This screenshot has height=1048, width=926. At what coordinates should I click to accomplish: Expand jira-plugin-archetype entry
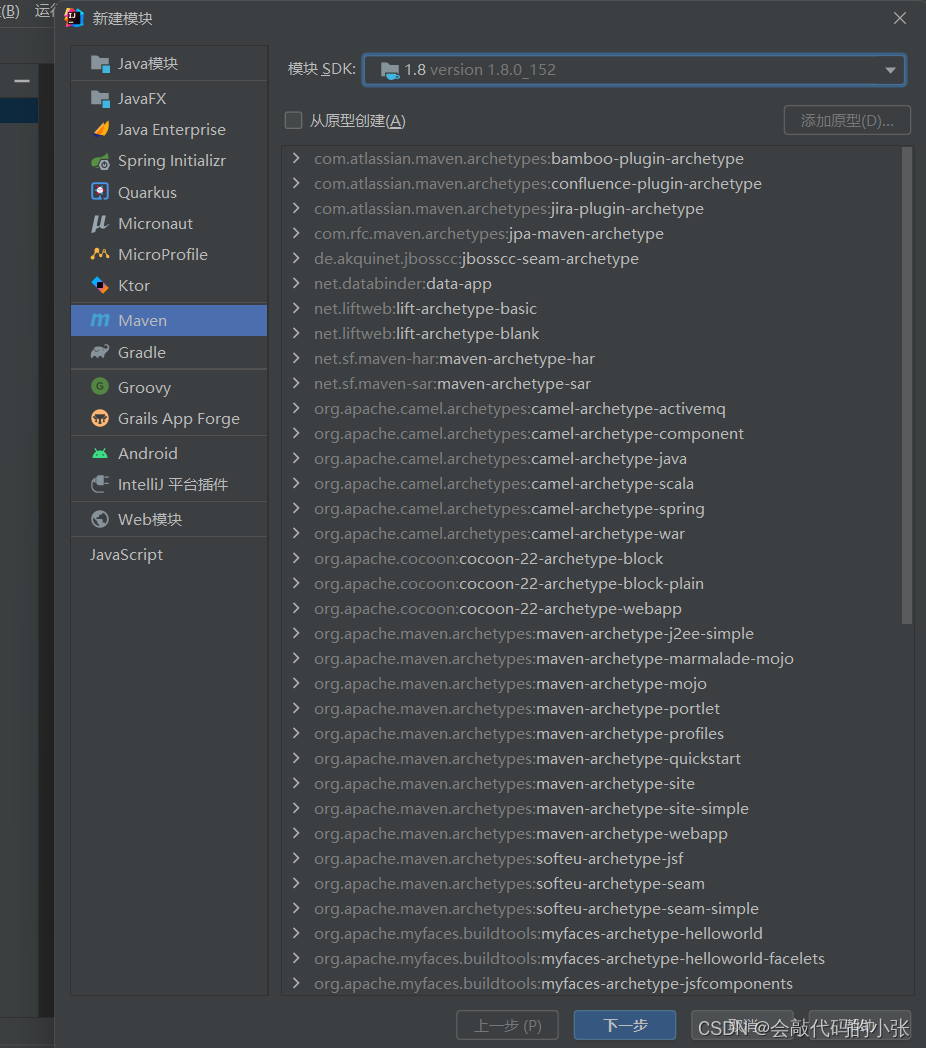296,209
